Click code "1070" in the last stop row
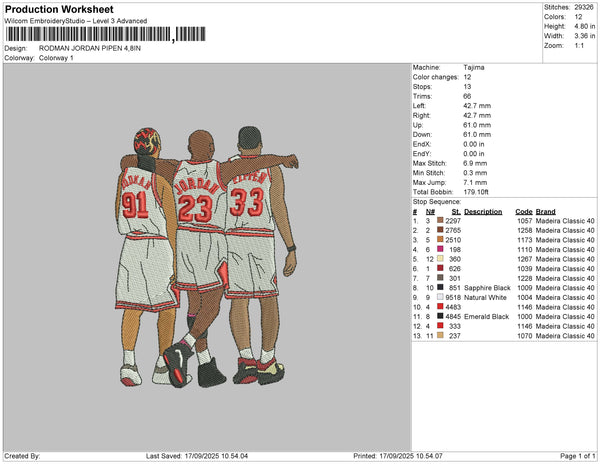 click(x=525, y=335)
